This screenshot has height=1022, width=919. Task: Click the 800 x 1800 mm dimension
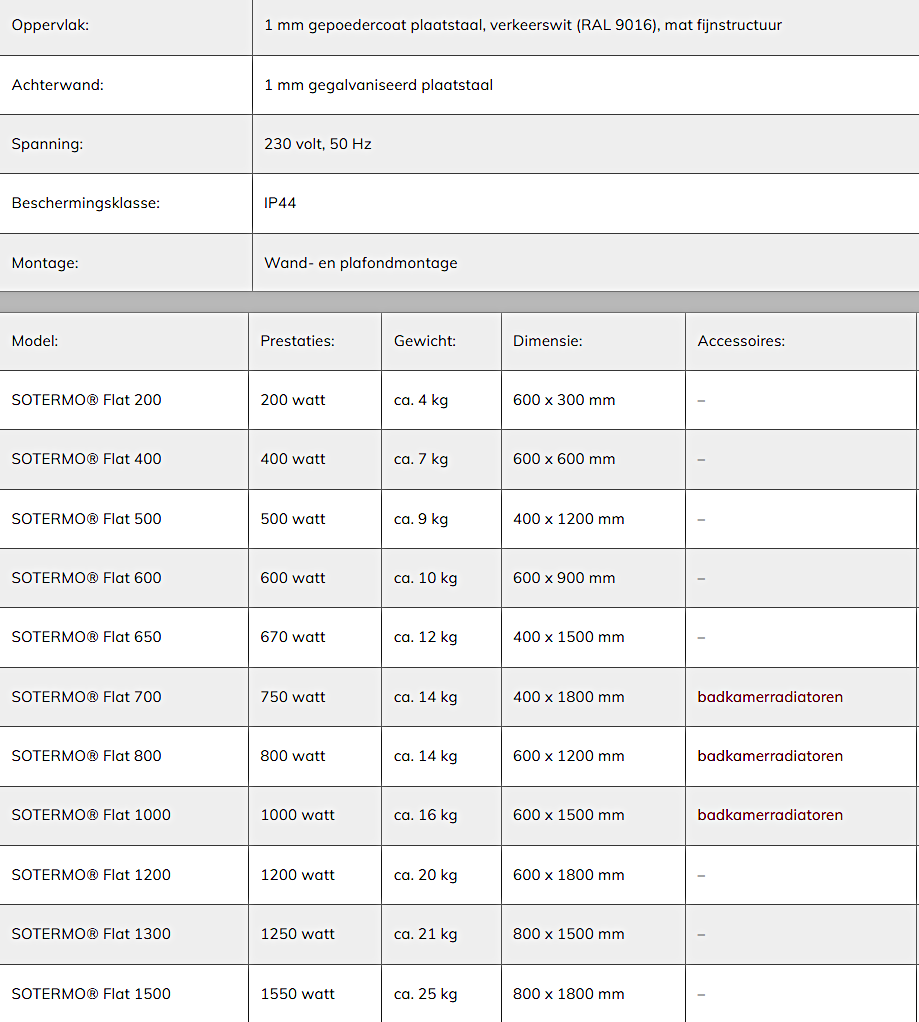(x=569, y=994)
